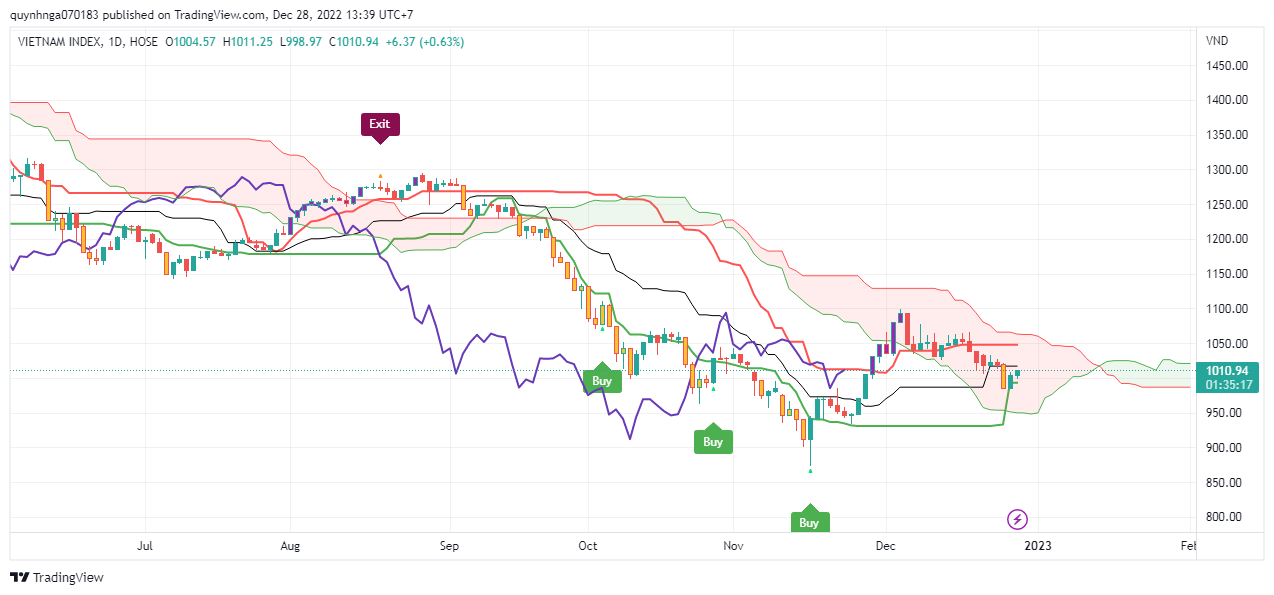Click the Oct date on time axis
Image resolution: width=1274 pixels, height=595 pixels.
[588, 546]
